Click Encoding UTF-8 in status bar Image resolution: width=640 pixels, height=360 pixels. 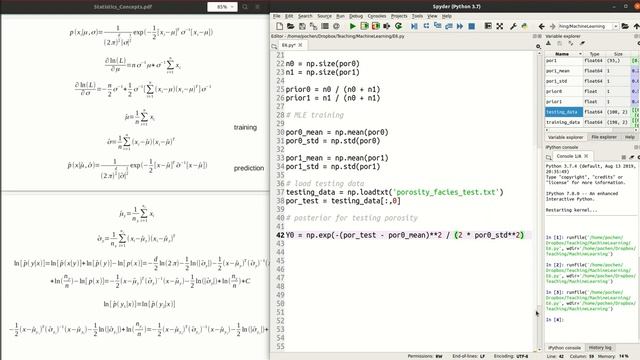tap(511, 356)
